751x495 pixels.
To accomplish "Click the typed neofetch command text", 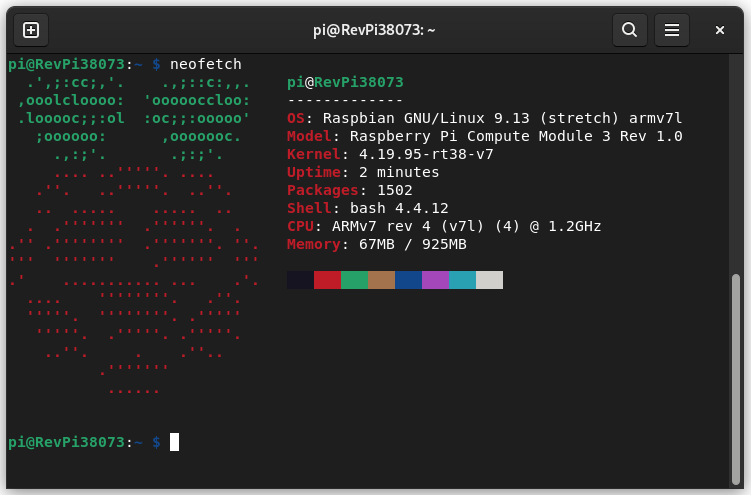I will (x=205, y=64).
